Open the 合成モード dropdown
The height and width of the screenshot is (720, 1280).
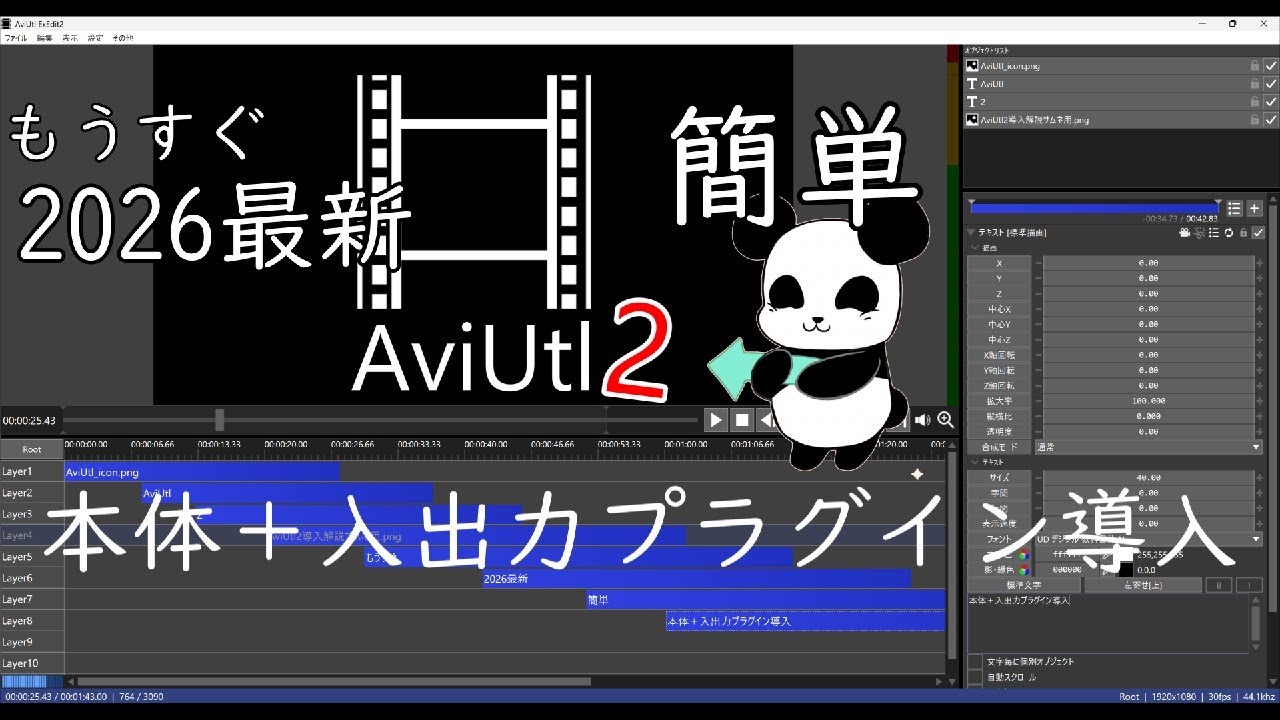pos(1148,447)
